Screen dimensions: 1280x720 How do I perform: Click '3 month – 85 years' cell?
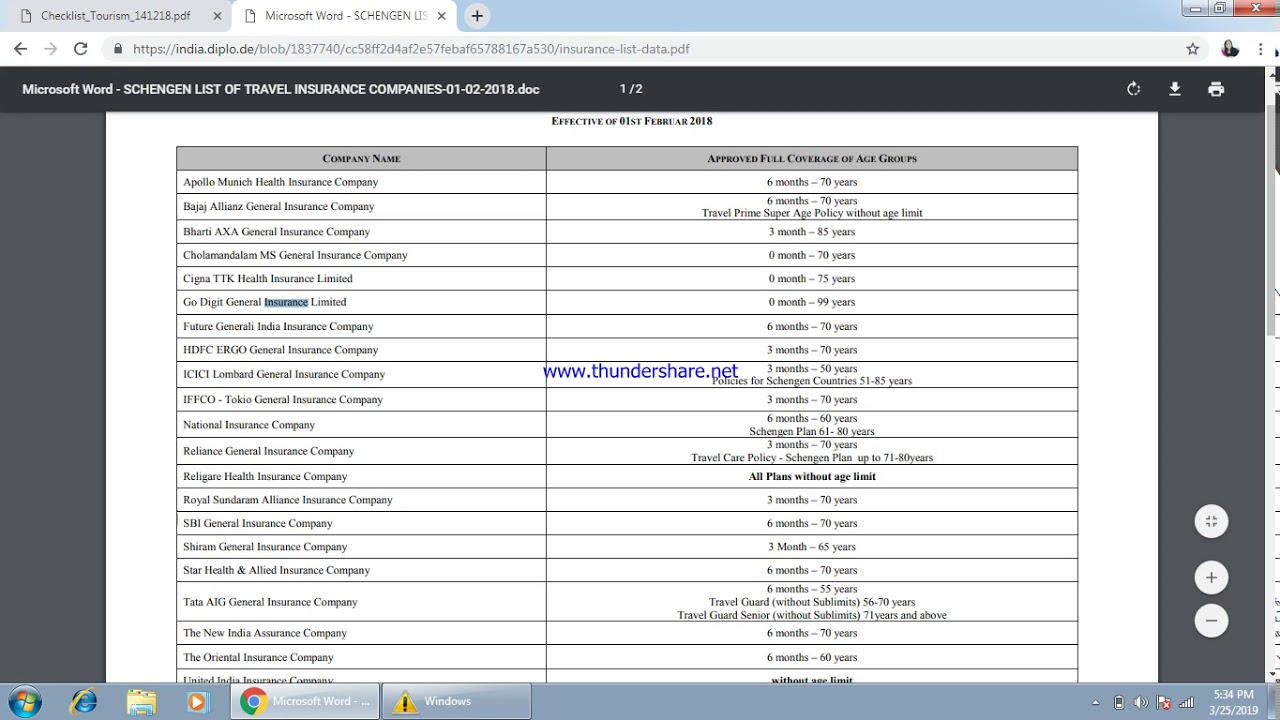point(812,232)
